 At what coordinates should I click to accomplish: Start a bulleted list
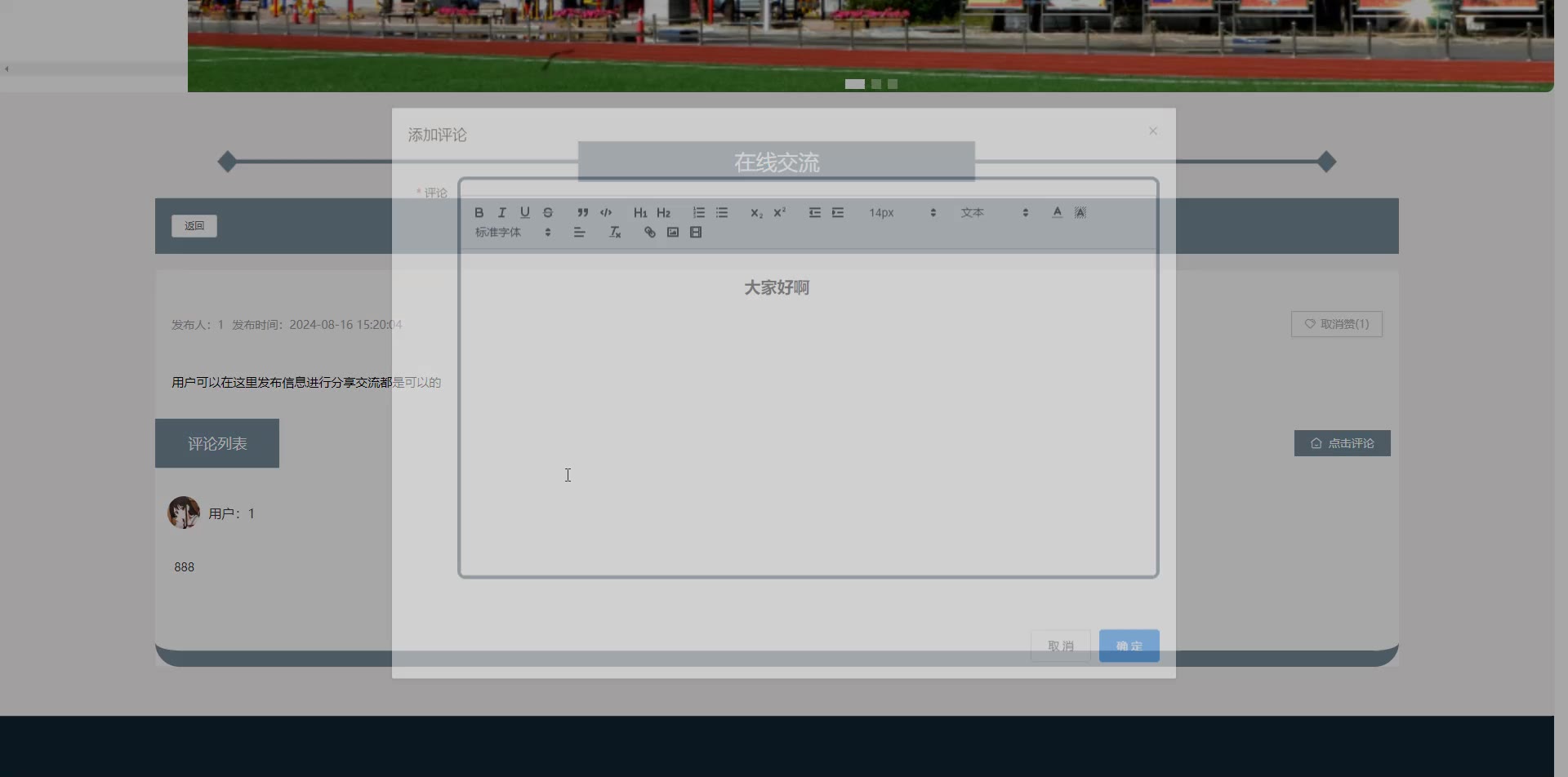pos(722,212)
